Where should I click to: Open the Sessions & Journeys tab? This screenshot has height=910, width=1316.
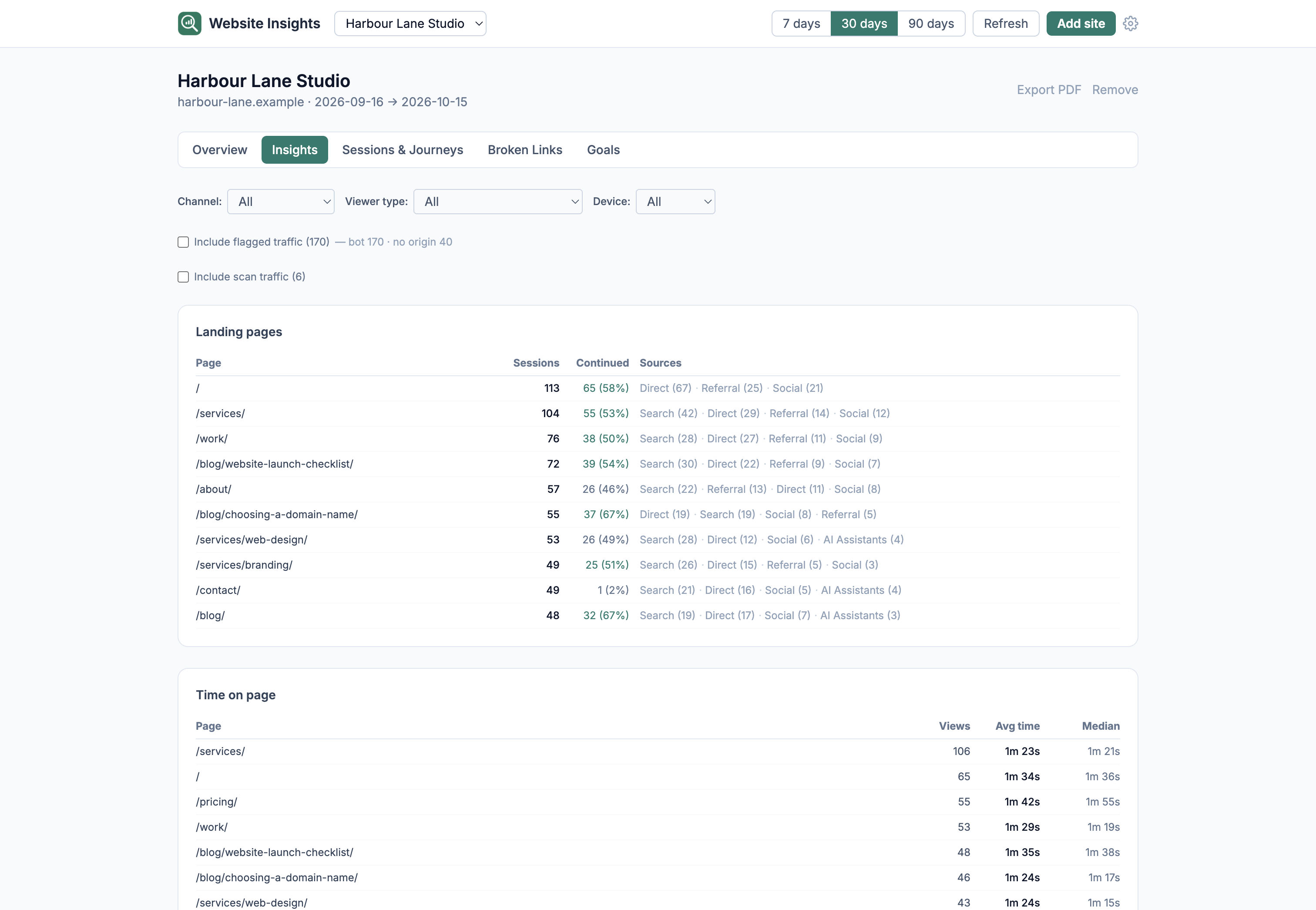coord(403,149)
